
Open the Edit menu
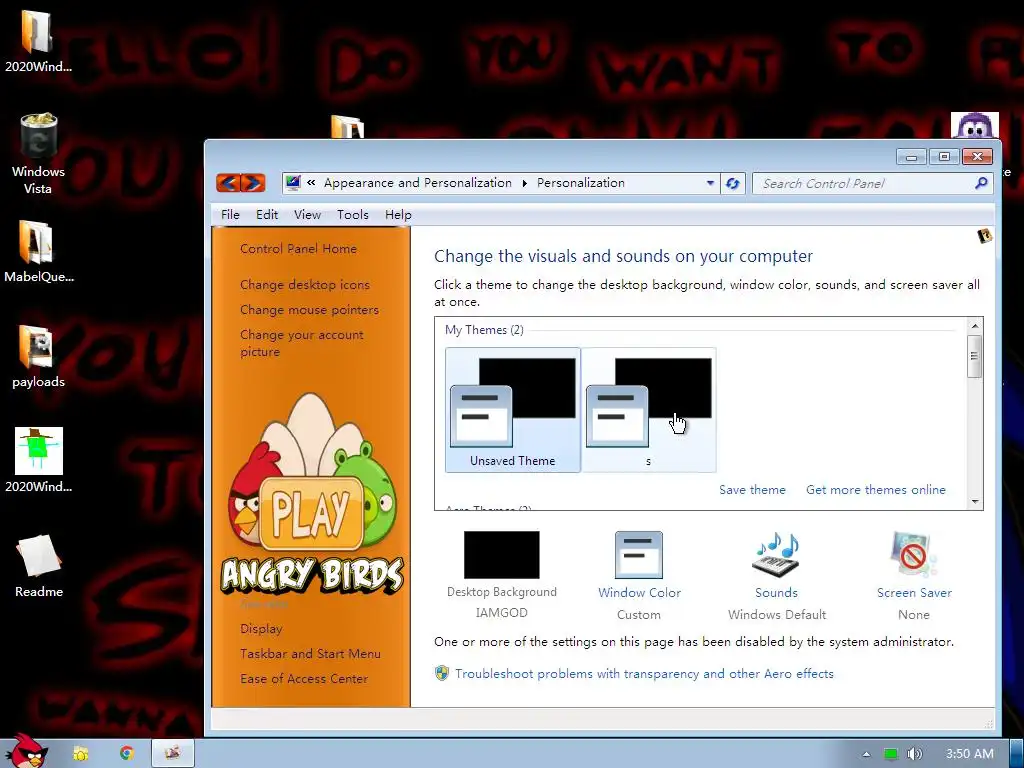pyautogui.click(x=266, y=215)
